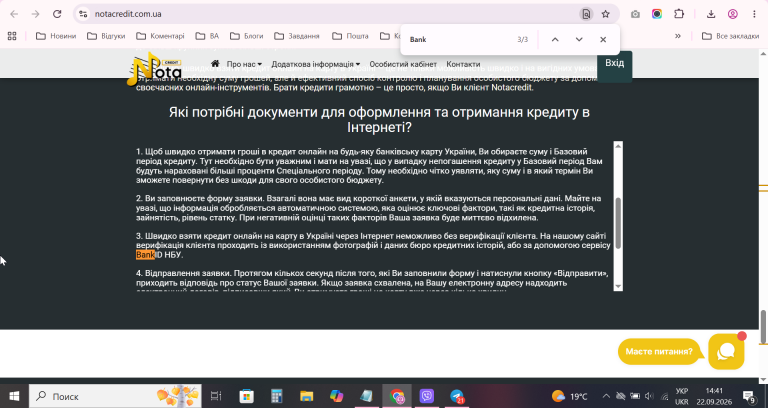This screenshot has width=768, height=408.
Task: Open the colorful circle extension
Action: 657,14
